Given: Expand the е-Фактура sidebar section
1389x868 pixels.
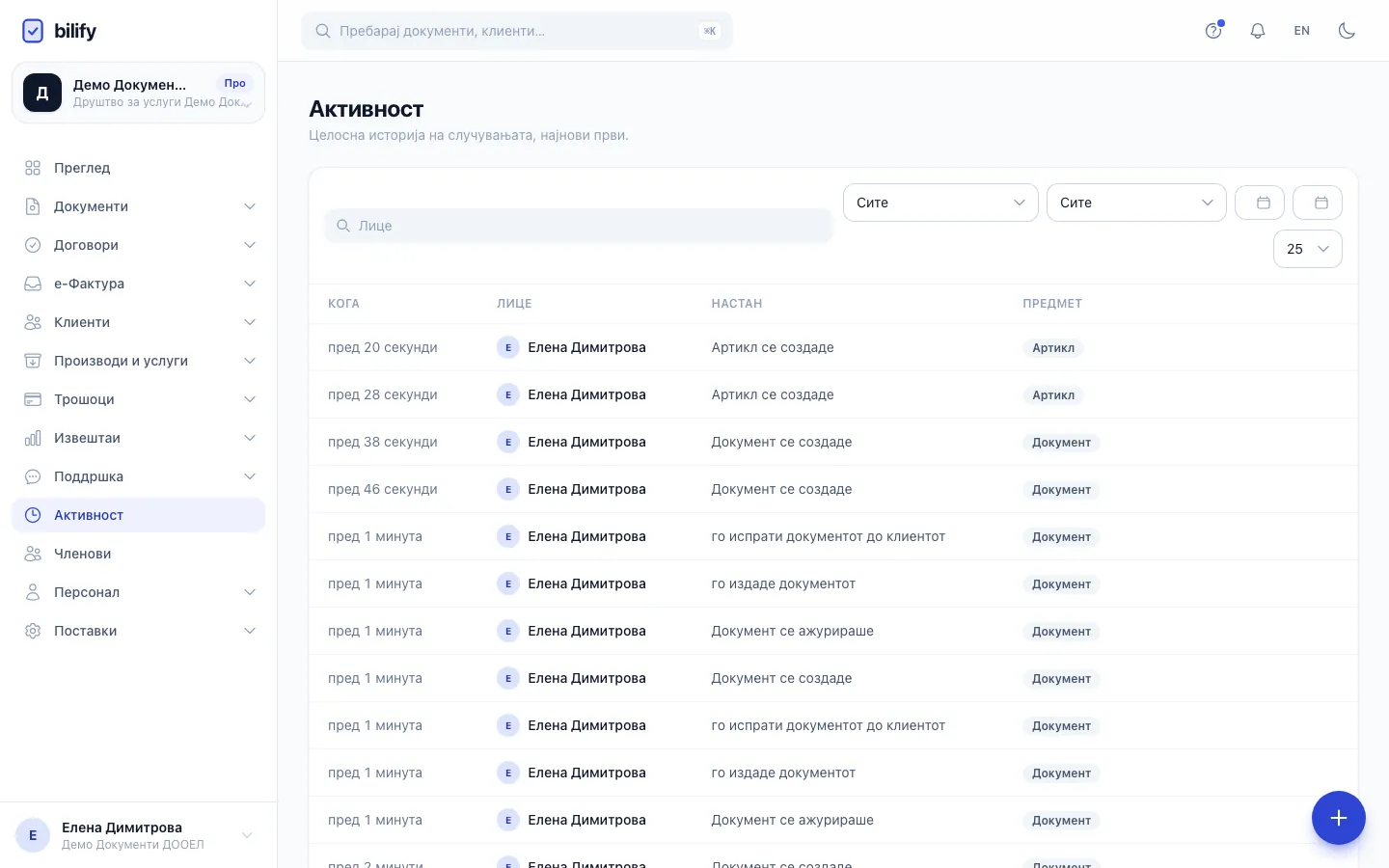Looking at the screenshot, I should (x=139, y=284).
